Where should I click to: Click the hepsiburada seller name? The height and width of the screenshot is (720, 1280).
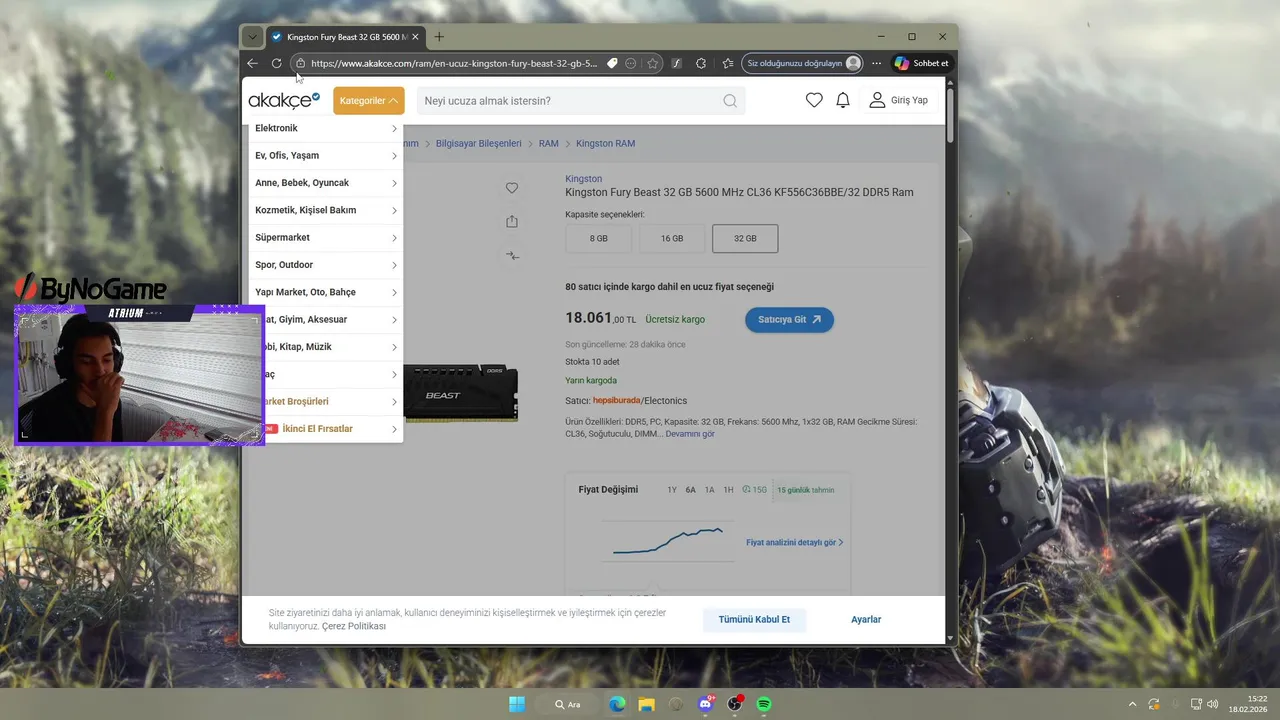(616, 400)
